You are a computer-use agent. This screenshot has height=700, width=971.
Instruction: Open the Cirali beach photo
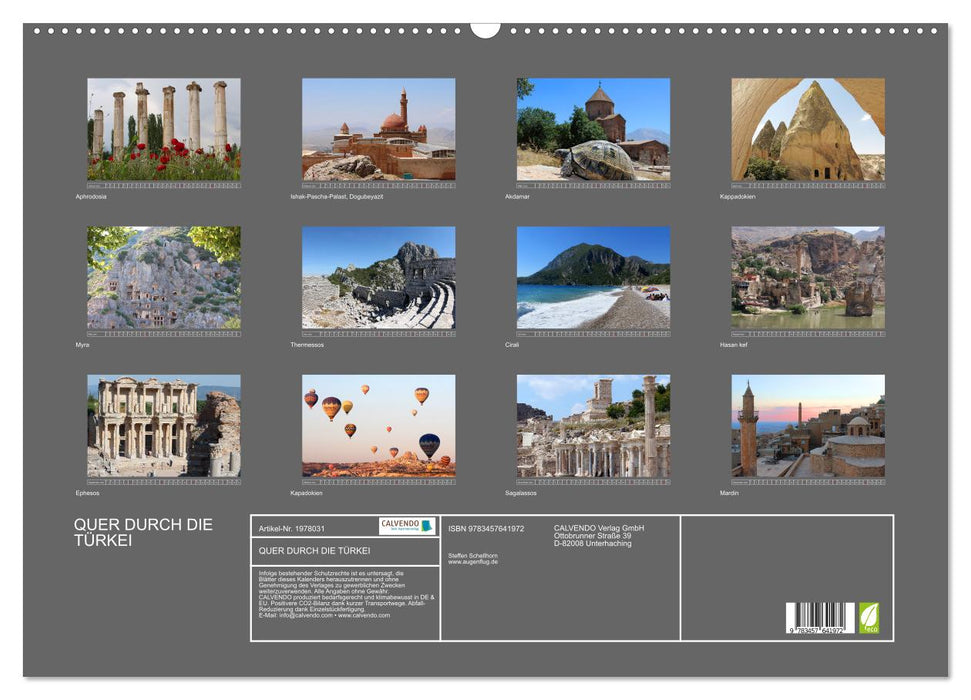[593, 277]
